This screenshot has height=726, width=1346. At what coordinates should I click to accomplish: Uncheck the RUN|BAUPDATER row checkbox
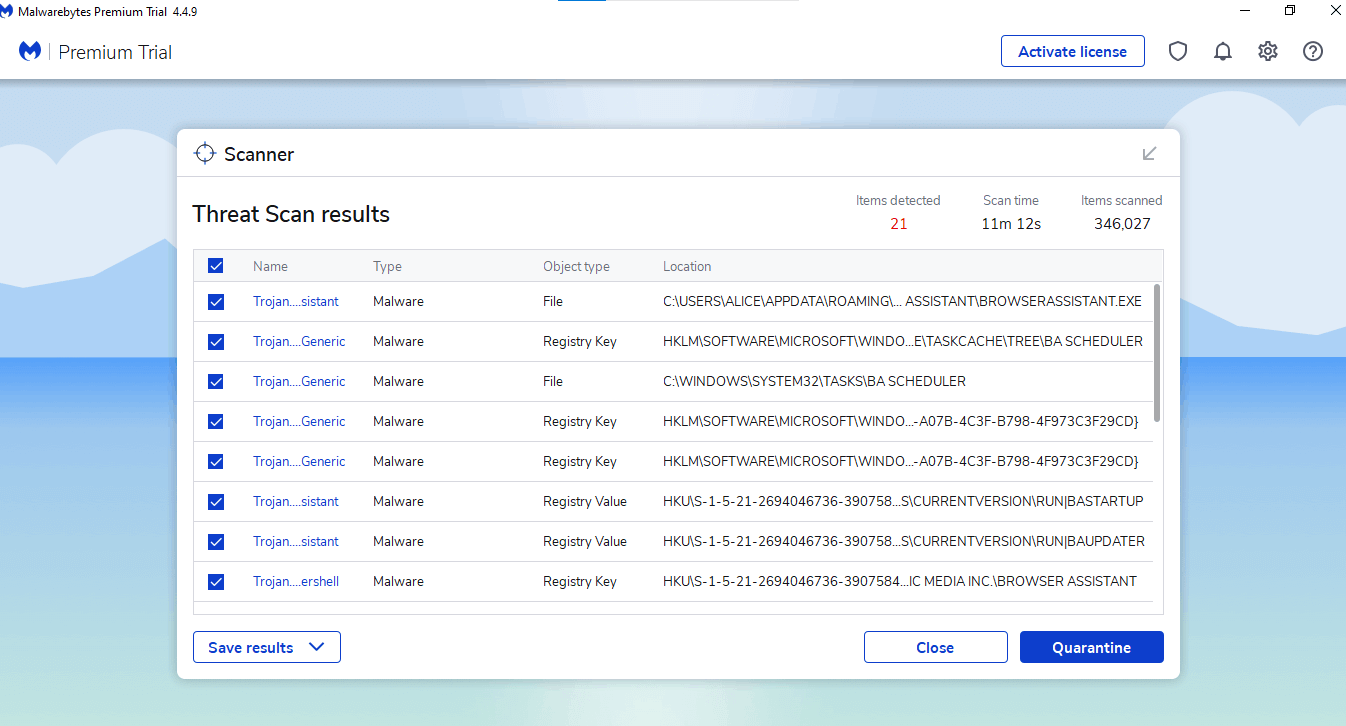click(x=215, y=542)
